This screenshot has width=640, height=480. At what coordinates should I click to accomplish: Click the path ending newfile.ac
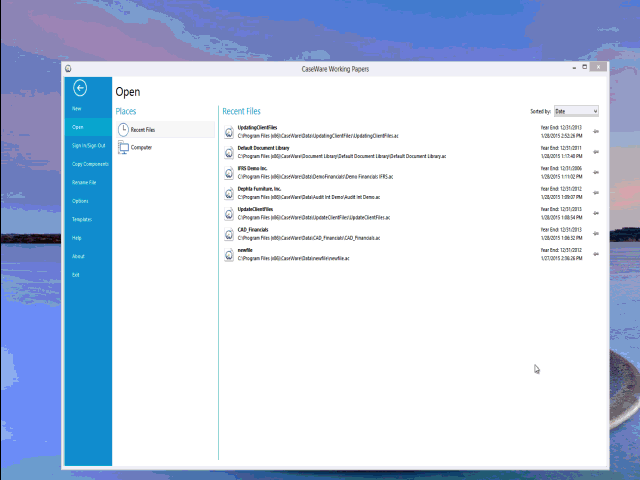tap(293, 258)
